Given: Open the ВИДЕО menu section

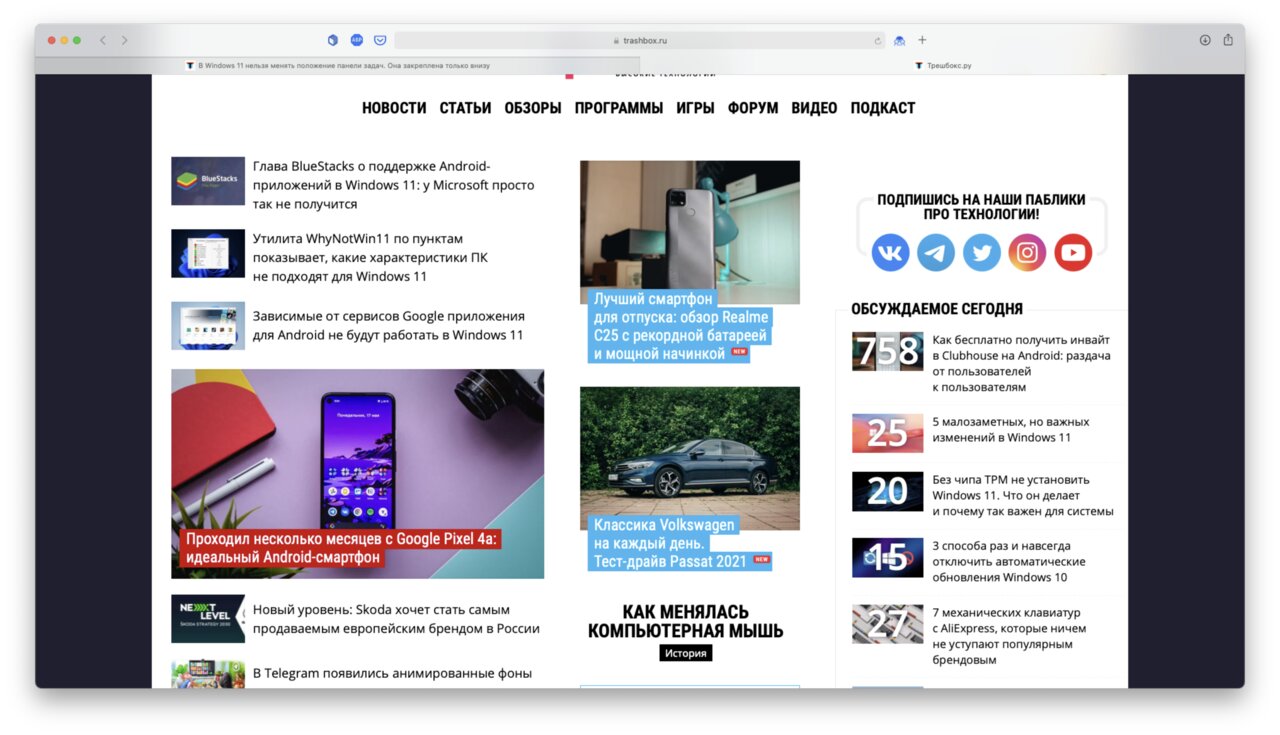Looking at the screenshot, I should (814, 108).
